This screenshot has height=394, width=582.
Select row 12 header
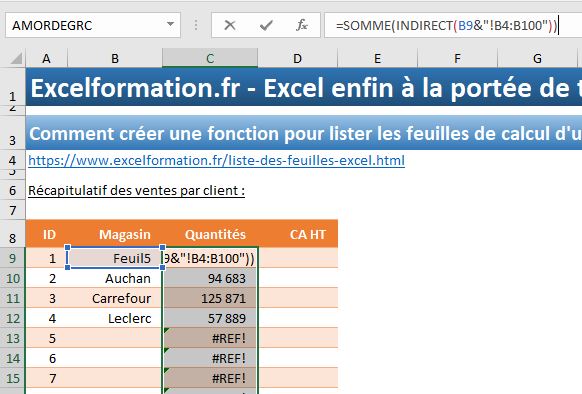(13, 318)
